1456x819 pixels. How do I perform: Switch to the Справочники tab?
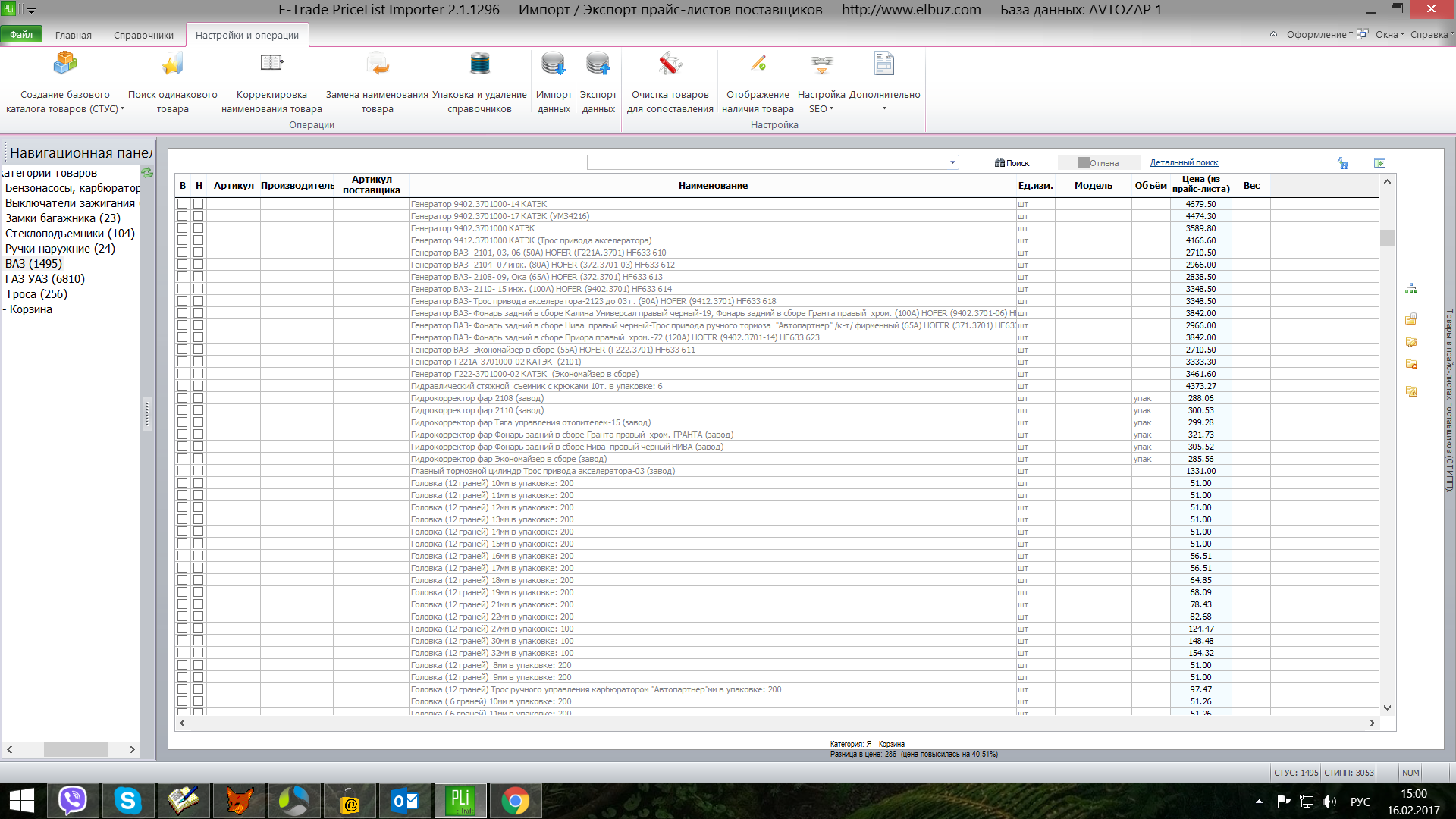point(143,35)
